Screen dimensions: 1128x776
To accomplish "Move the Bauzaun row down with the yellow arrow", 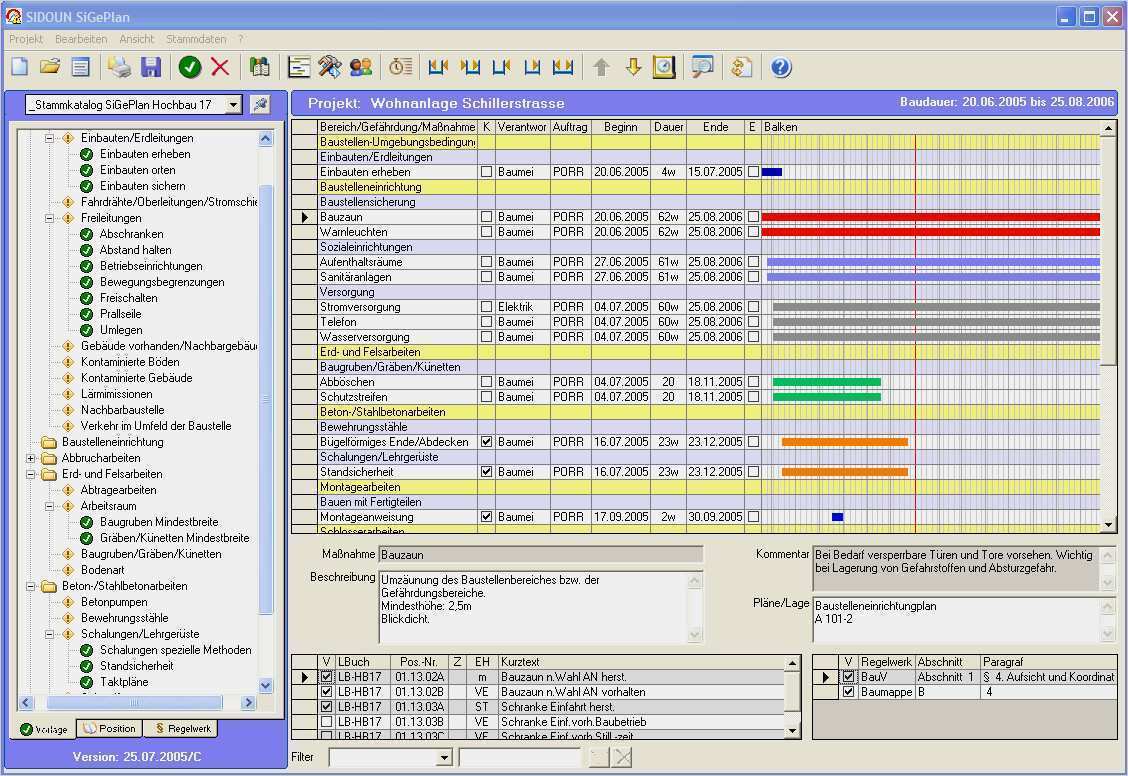I will [x=633, y=66].
